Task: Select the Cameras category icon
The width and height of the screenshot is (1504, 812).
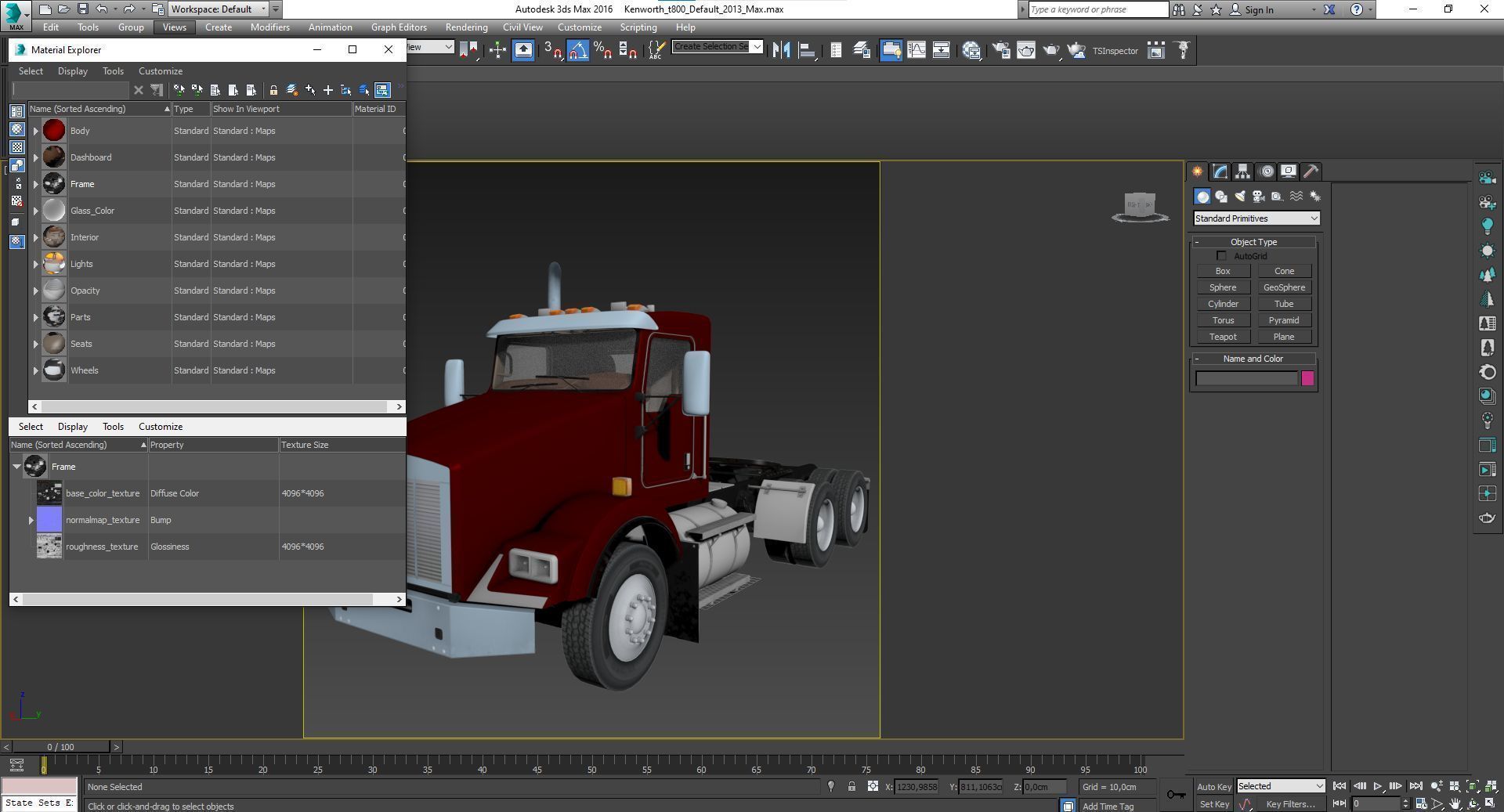Action: [x=1259, y=197]
